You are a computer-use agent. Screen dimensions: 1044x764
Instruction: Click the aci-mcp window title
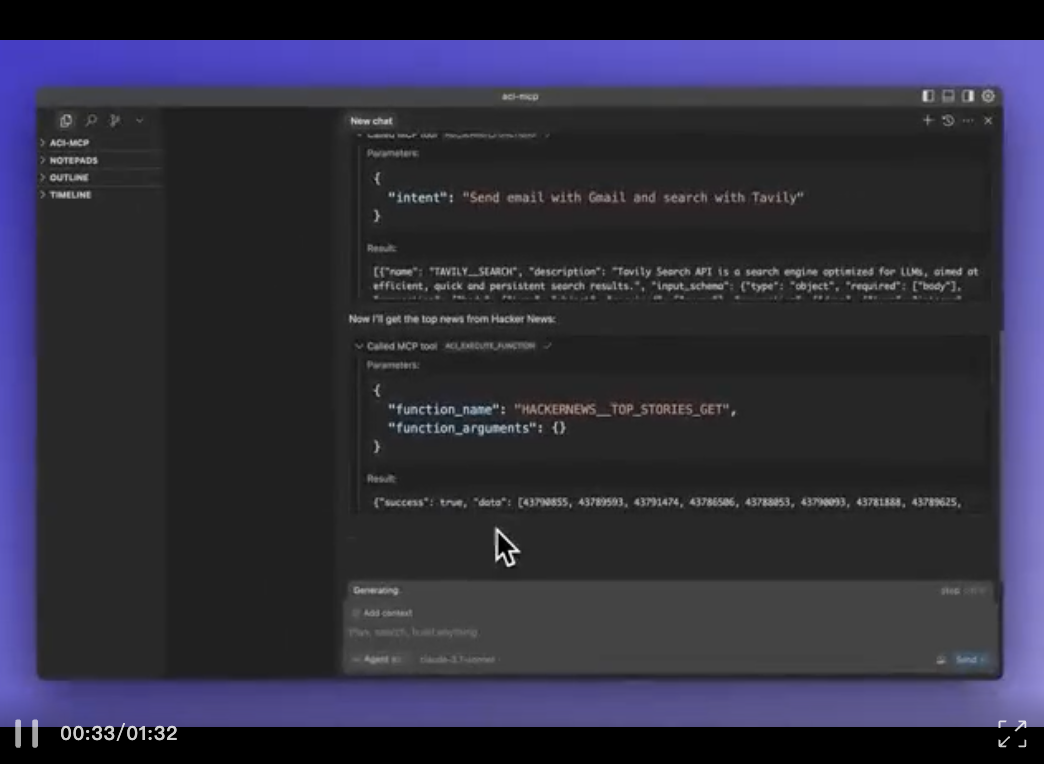(520, 97)
